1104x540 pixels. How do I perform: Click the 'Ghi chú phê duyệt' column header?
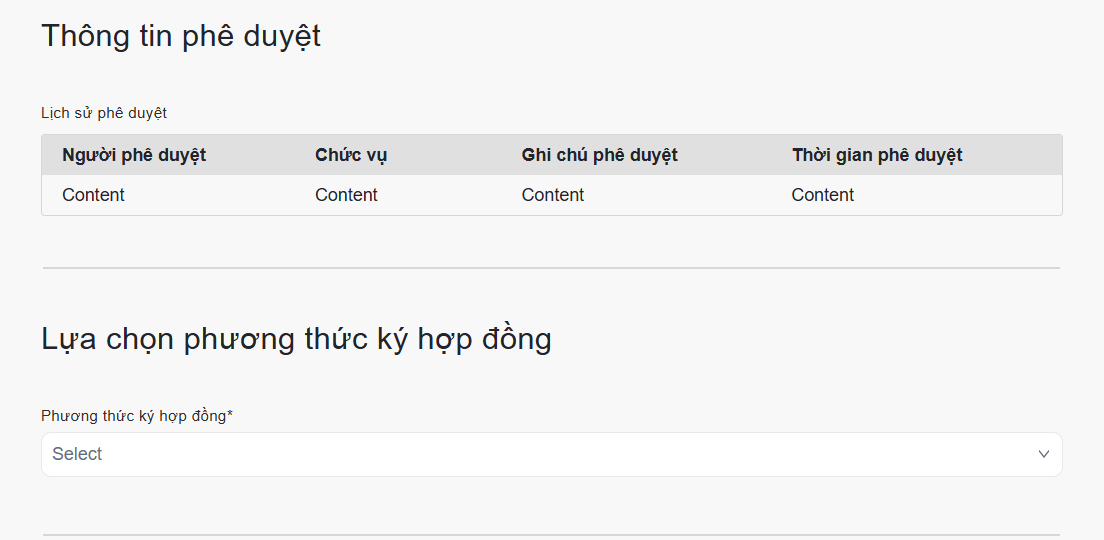tap(599, 155)
